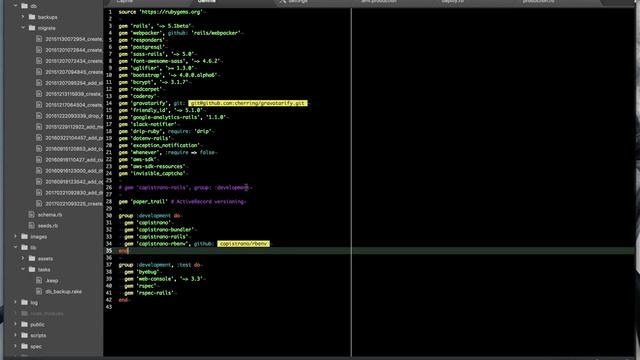Click the migrate folder icon

32,28
